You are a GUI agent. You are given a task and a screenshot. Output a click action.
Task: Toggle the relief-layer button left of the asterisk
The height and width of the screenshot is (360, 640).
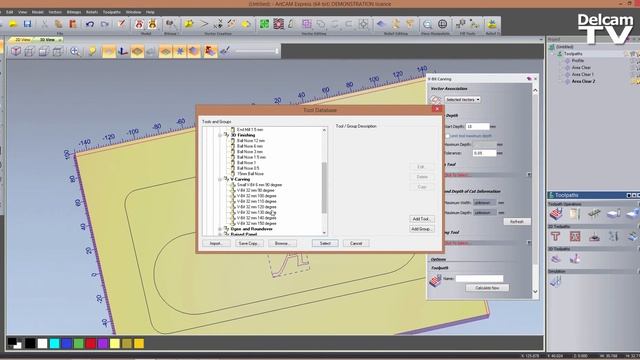tap(165, 51)
